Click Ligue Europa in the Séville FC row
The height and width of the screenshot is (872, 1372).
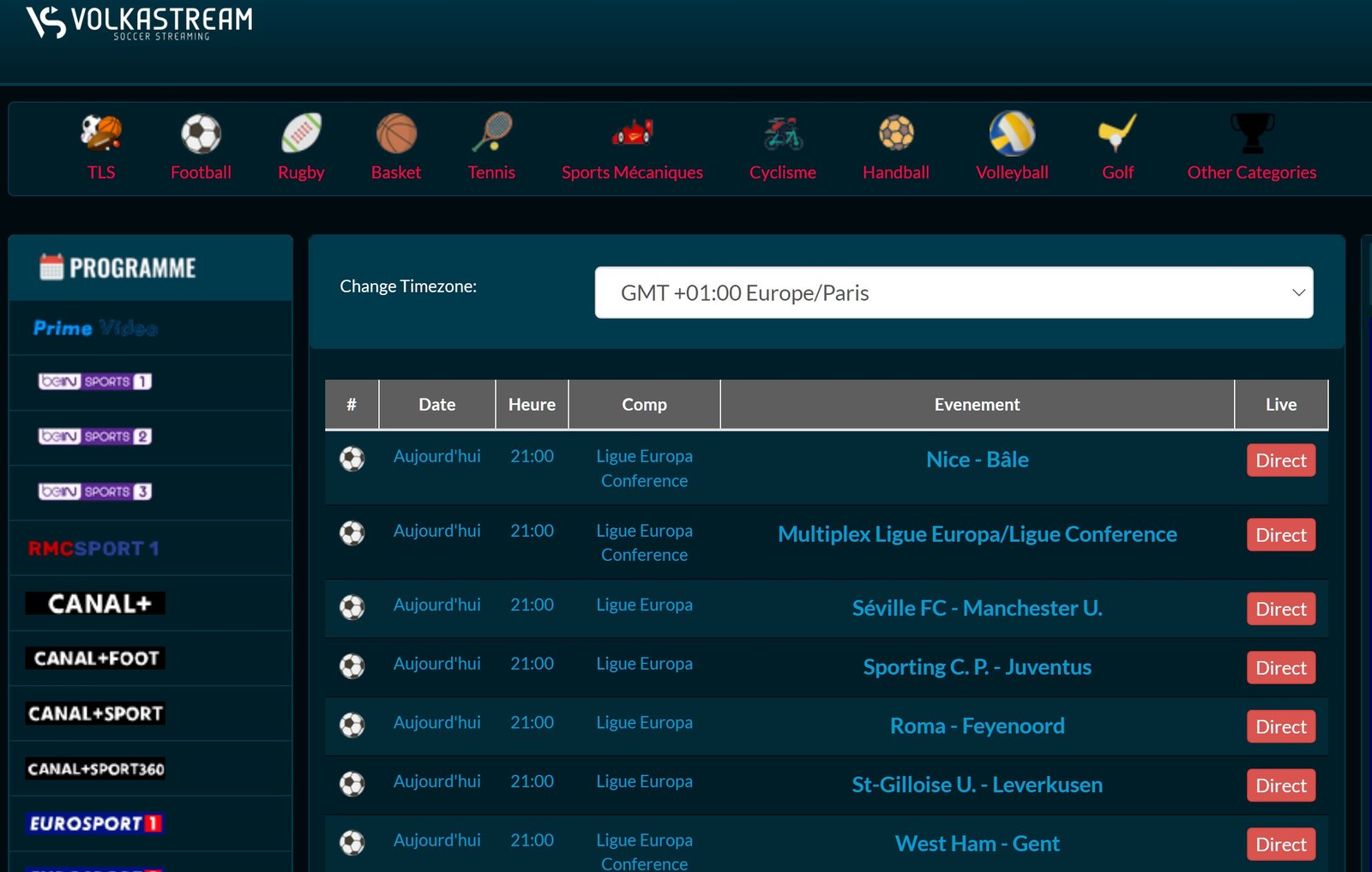(x=644, y=605)
